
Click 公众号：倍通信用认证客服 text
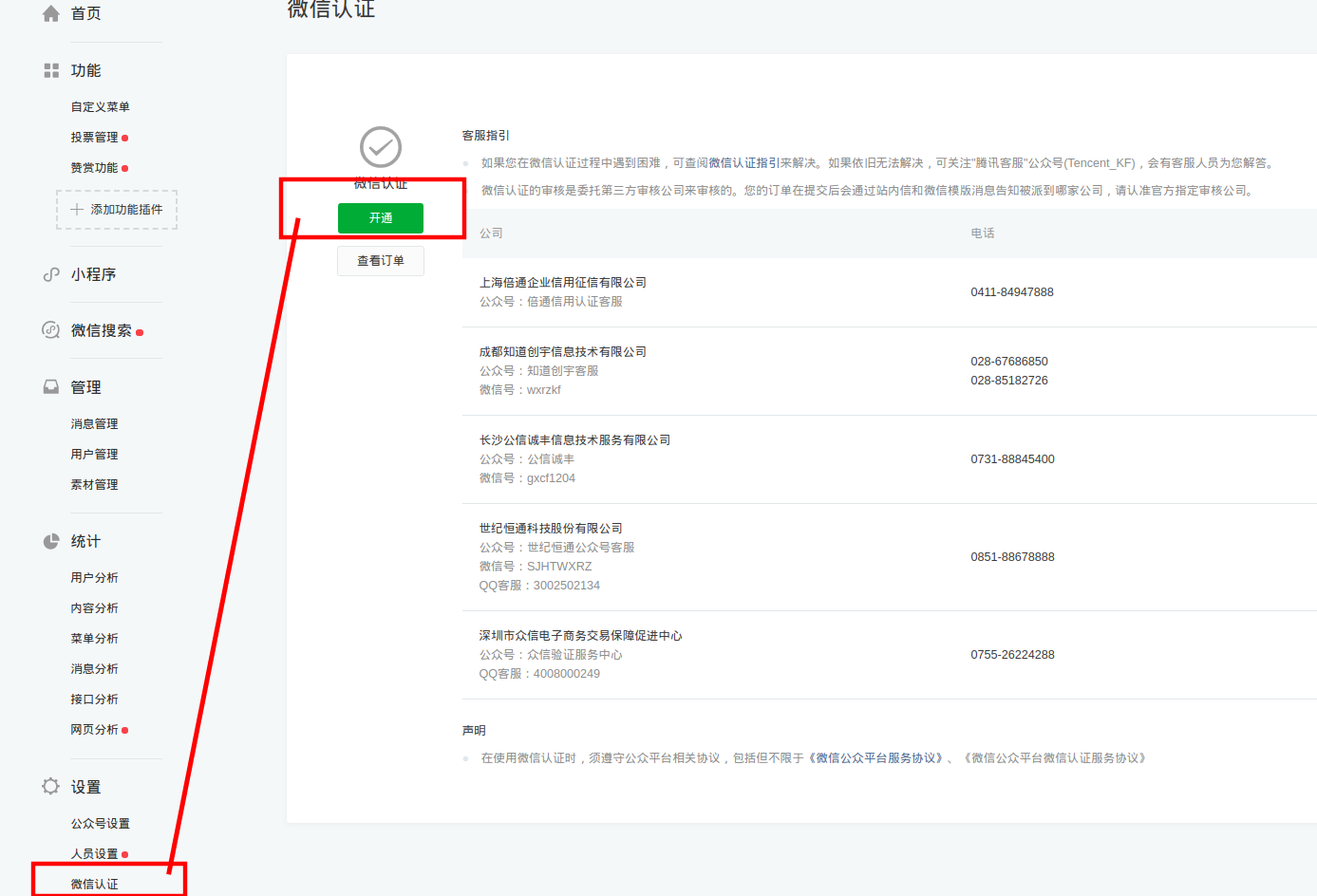pos(551,302)
